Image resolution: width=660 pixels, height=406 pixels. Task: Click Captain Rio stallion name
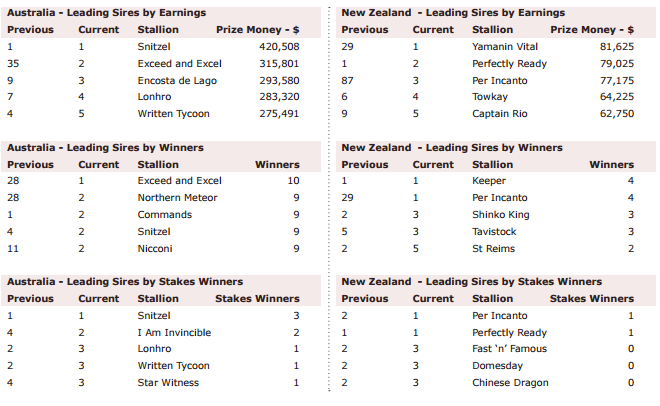500,114
